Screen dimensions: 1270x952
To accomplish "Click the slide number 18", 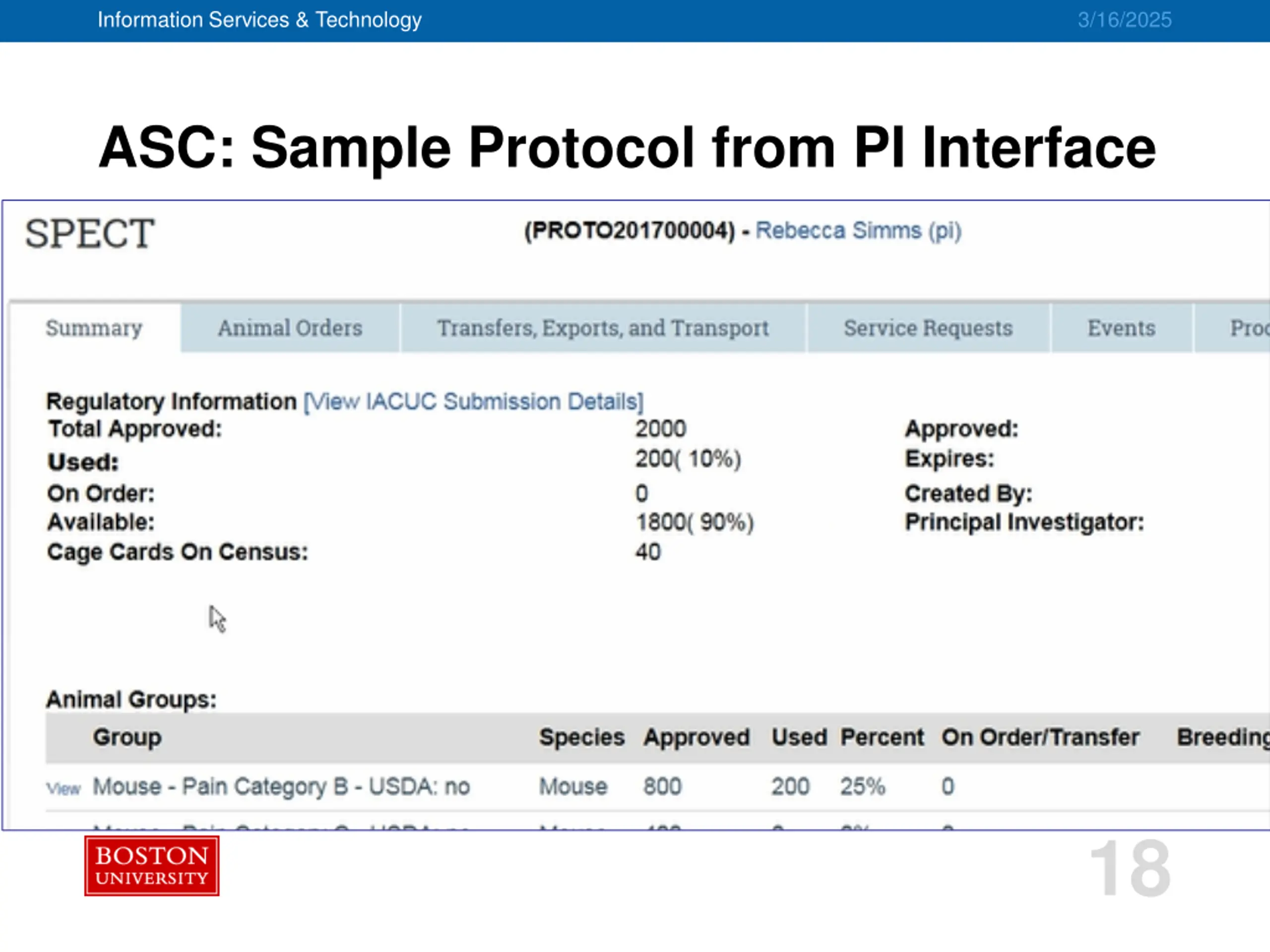I will tap(1130, 868).
